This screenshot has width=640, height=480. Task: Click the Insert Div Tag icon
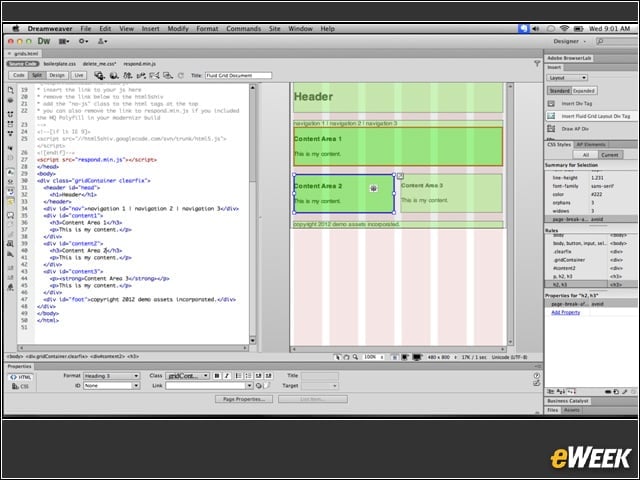tap(551, 104)
